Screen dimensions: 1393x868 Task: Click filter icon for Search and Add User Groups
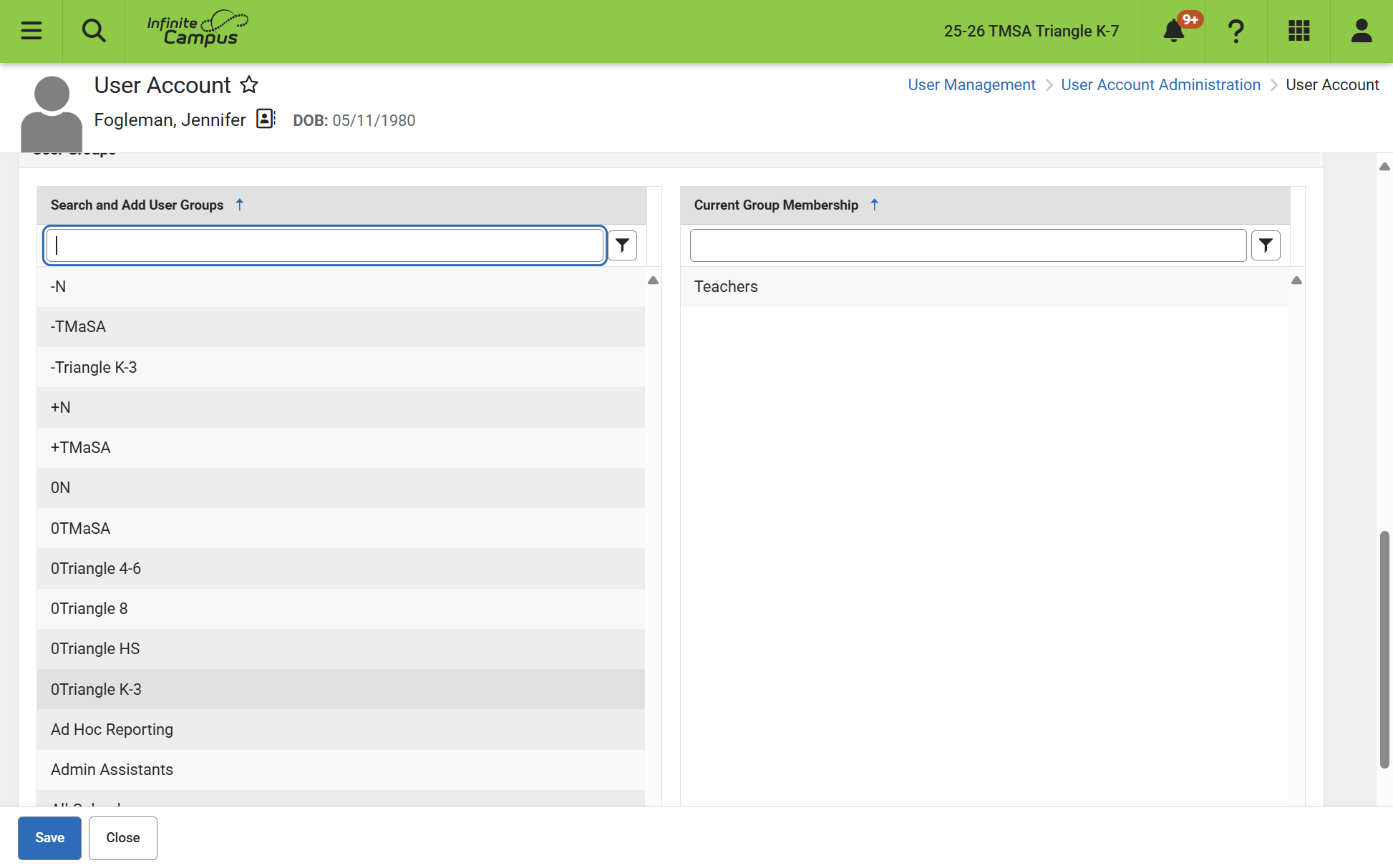coord(623,245)
